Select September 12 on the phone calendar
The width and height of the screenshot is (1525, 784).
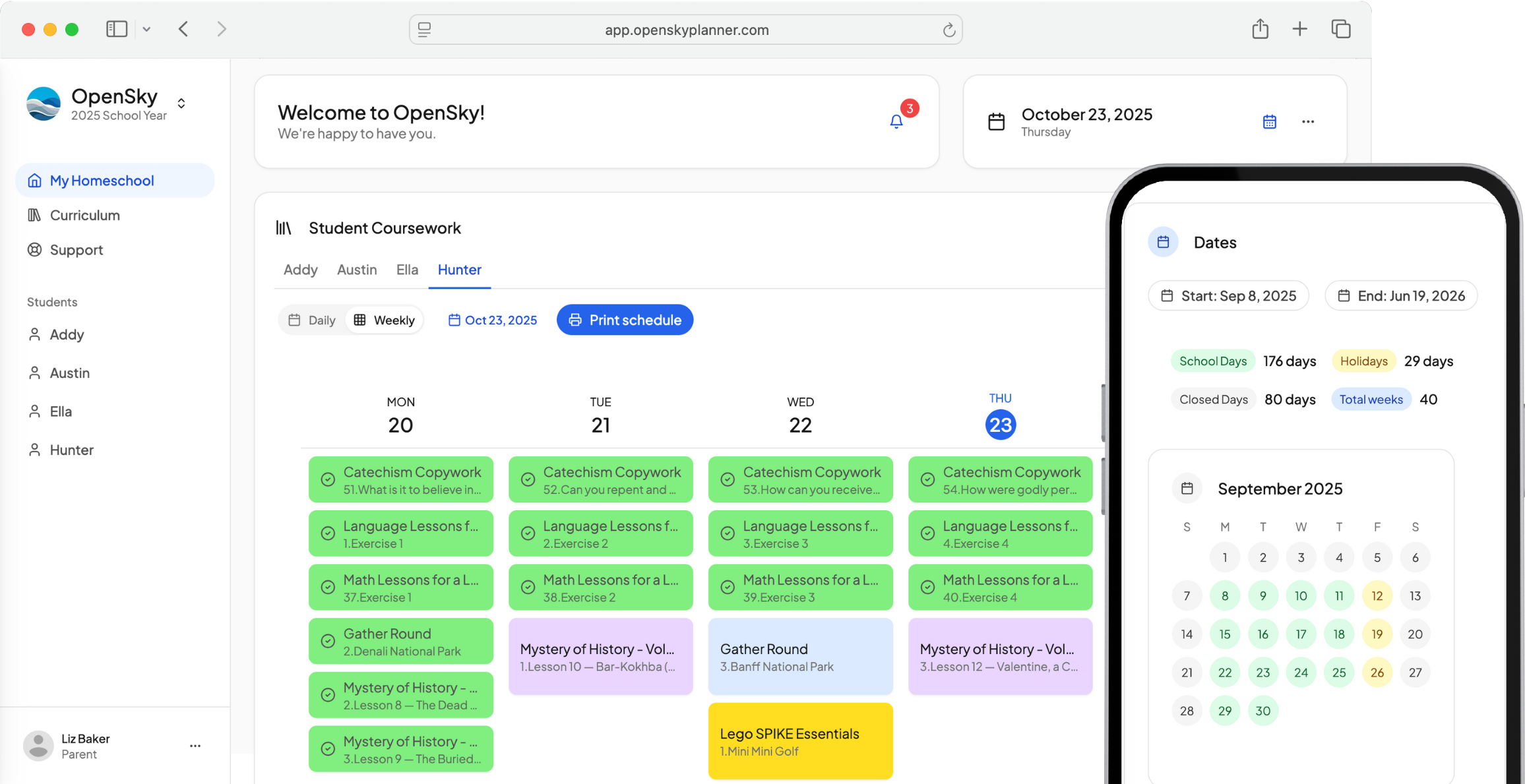point(1377,595)
